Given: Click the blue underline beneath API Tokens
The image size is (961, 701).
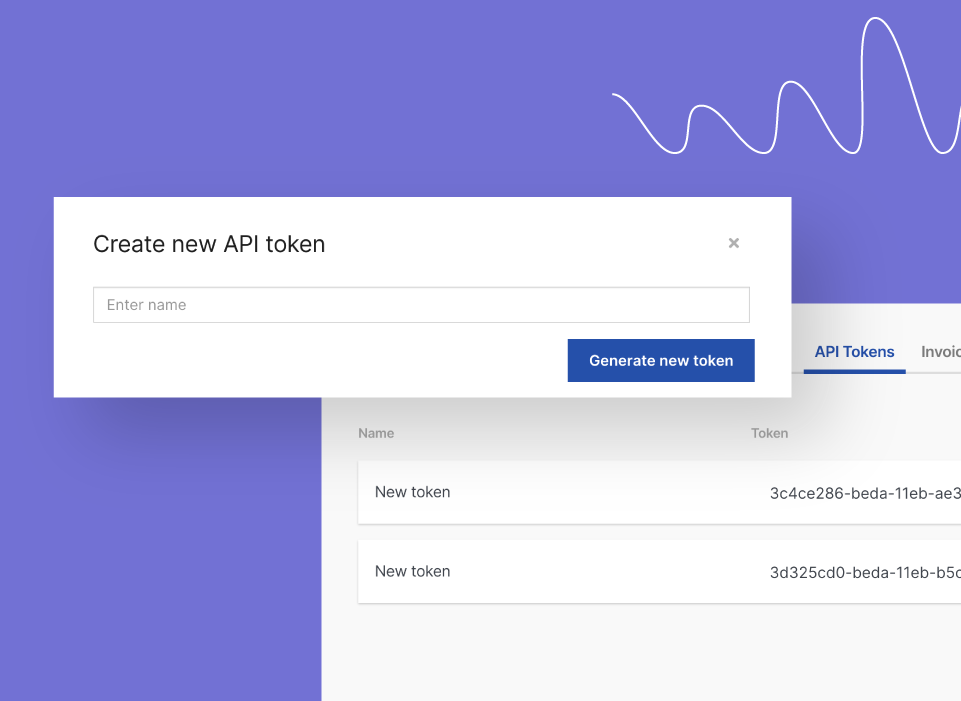Looking at the screenshot, I should tap(854, 371).
